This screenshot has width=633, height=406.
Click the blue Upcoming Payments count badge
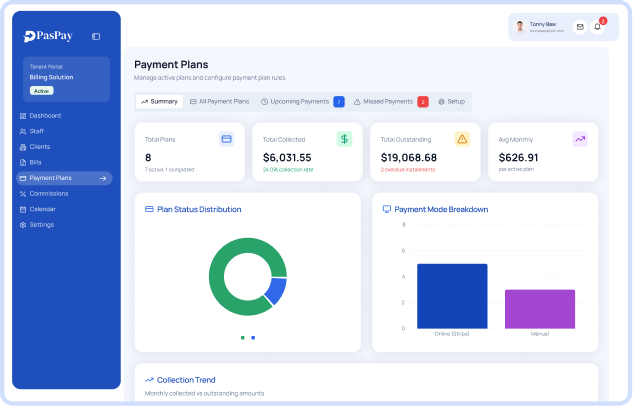coord(339,102)
